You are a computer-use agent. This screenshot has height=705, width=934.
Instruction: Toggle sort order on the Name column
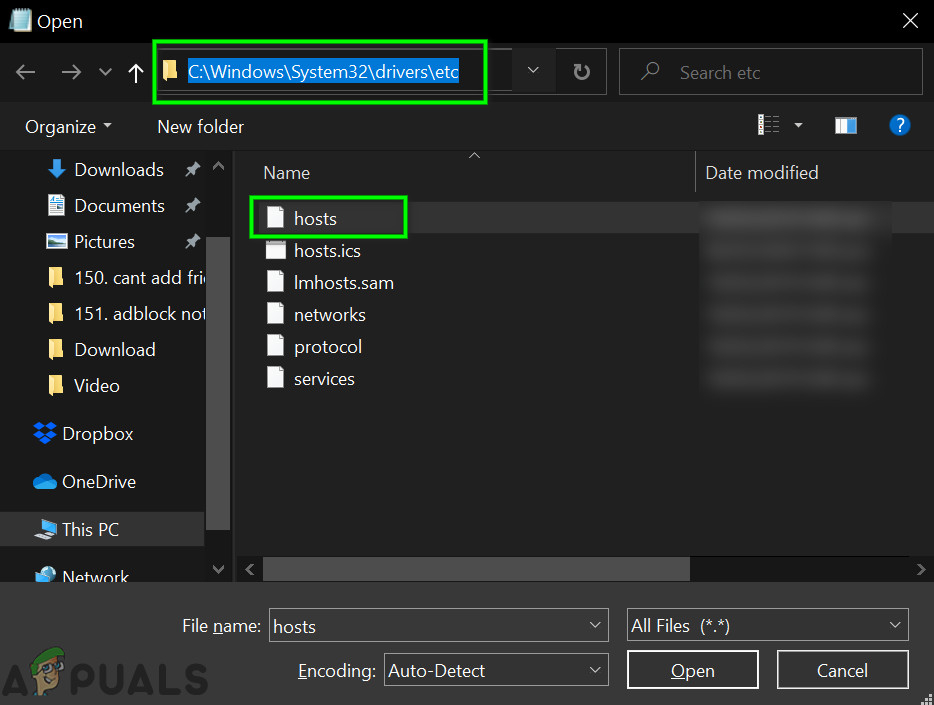(x=286, y=172)
